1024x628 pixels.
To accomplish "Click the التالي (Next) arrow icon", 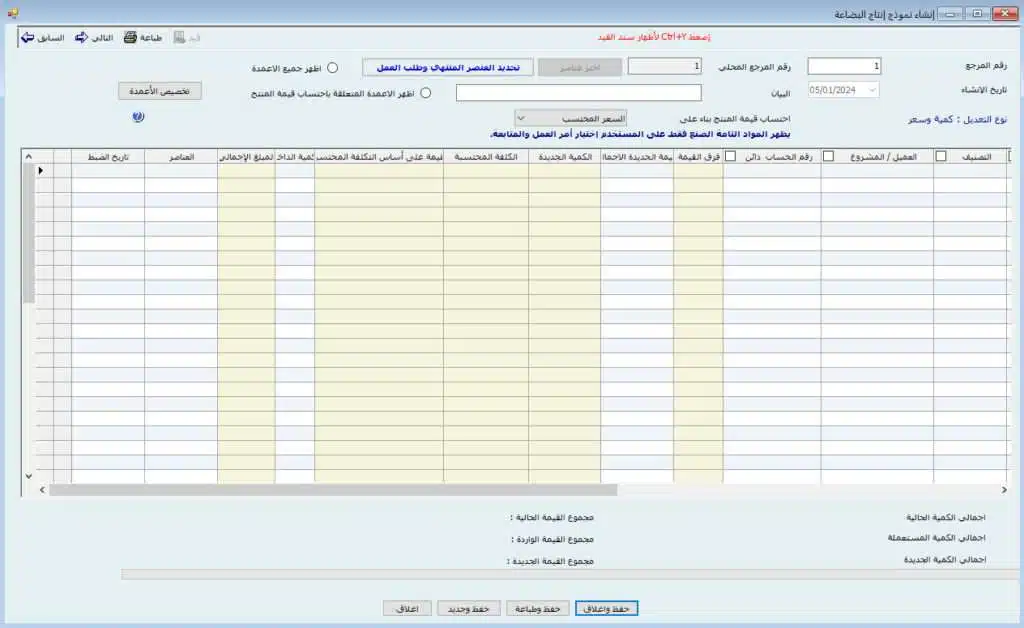I will (x=81, y=38).
